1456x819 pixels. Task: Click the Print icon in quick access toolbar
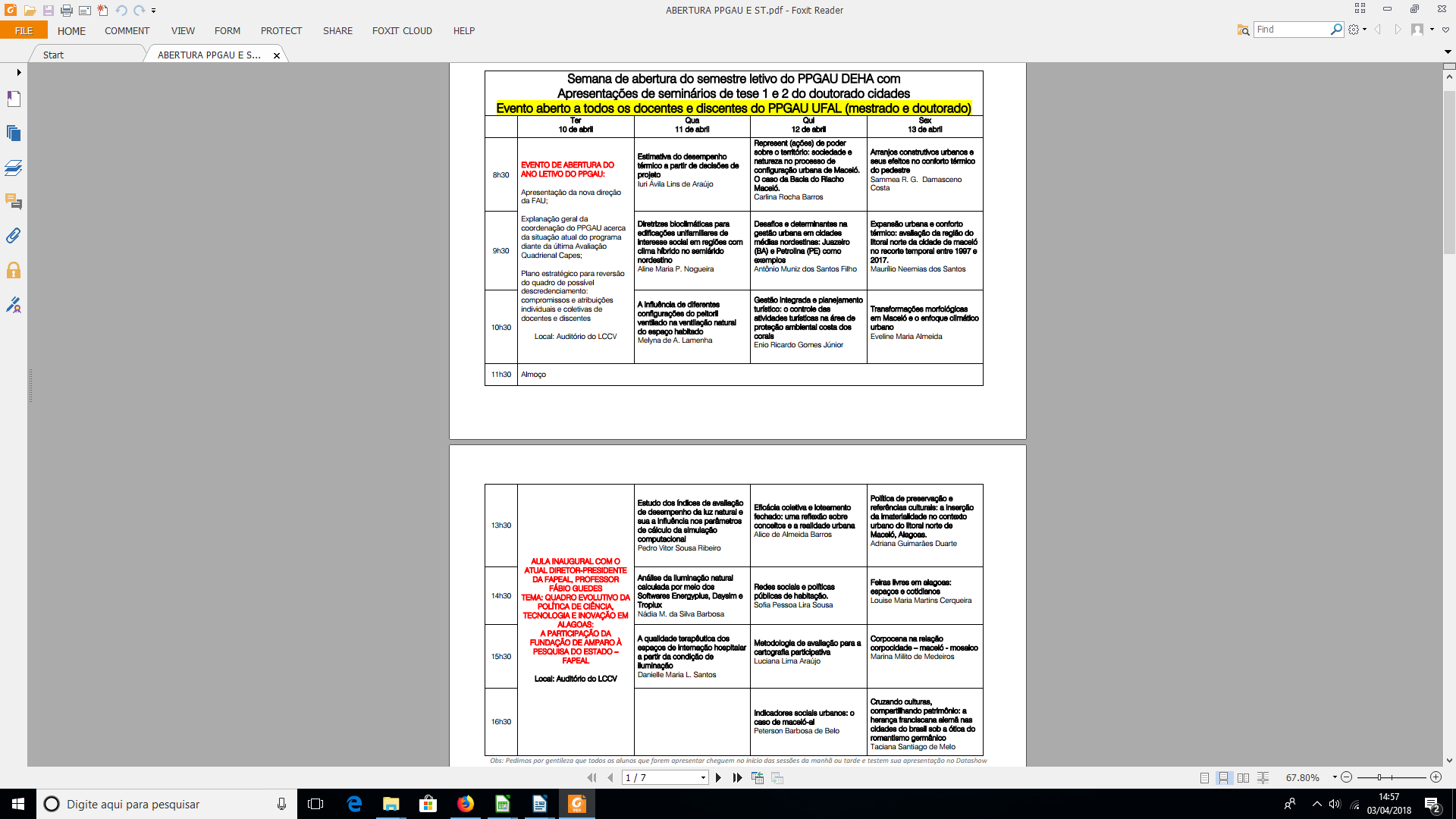(66, 11)
